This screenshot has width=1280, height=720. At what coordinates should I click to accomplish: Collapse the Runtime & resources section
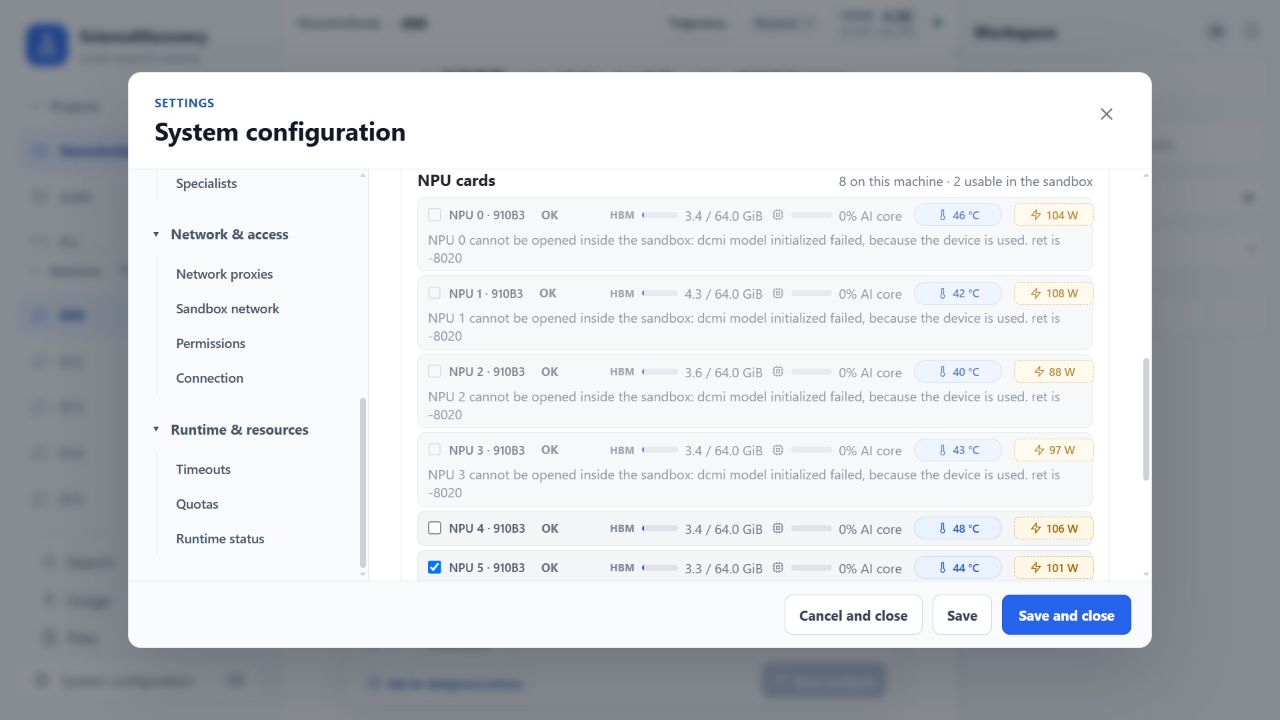pos(156,430)
